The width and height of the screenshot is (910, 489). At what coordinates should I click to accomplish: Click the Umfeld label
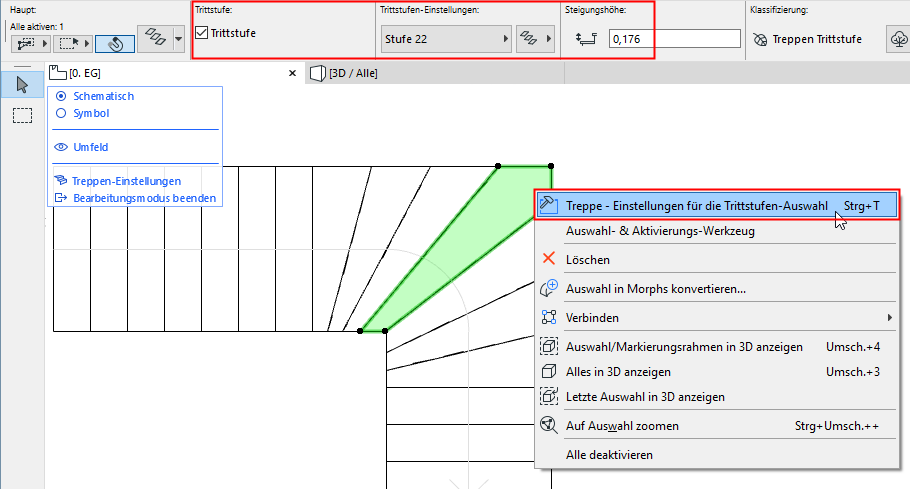(x=91, y=147)
